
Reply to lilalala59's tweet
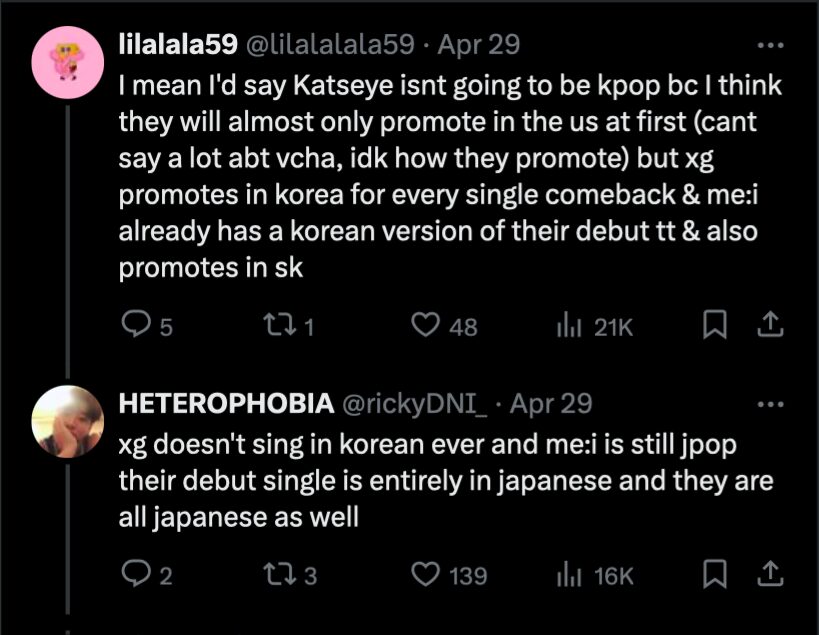click(x=133, y=325)
